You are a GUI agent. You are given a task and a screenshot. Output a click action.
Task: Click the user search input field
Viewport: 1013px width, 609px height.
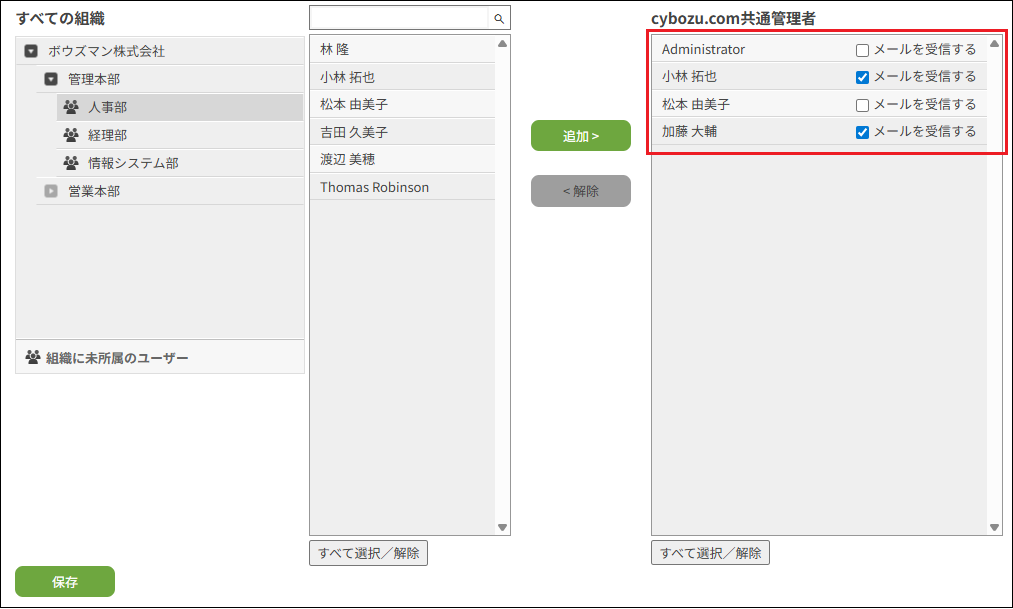click(x=399, y=18)
